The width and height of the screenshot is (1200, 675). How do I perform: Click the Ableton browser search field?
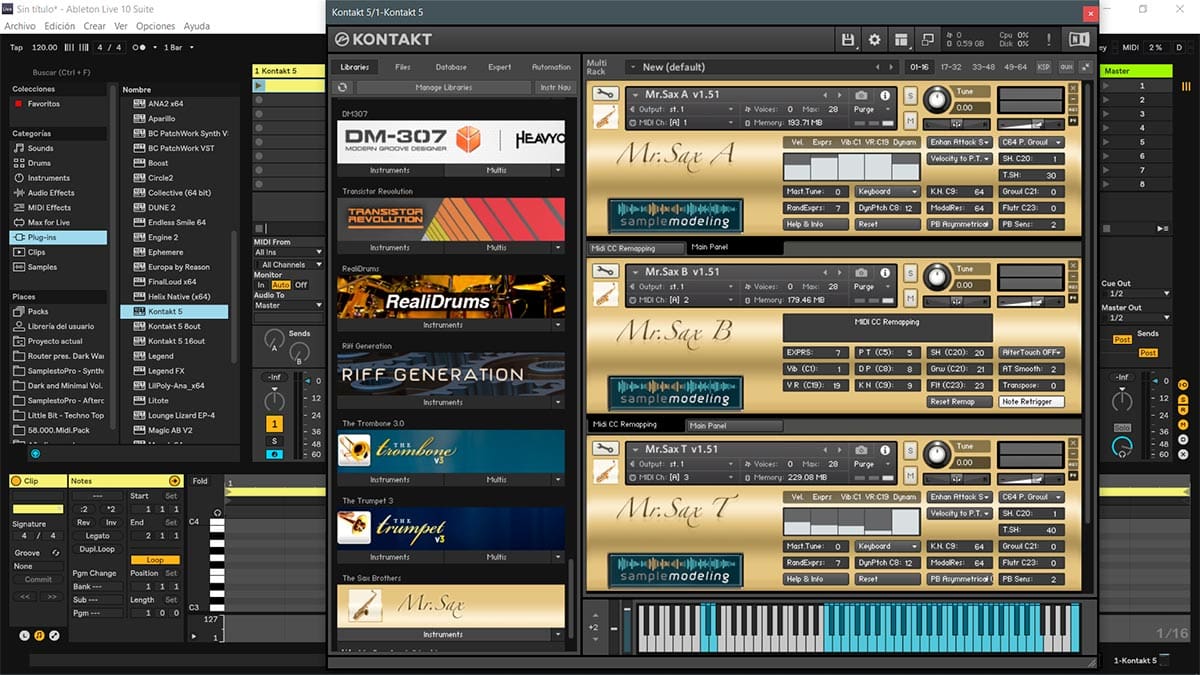60,72
